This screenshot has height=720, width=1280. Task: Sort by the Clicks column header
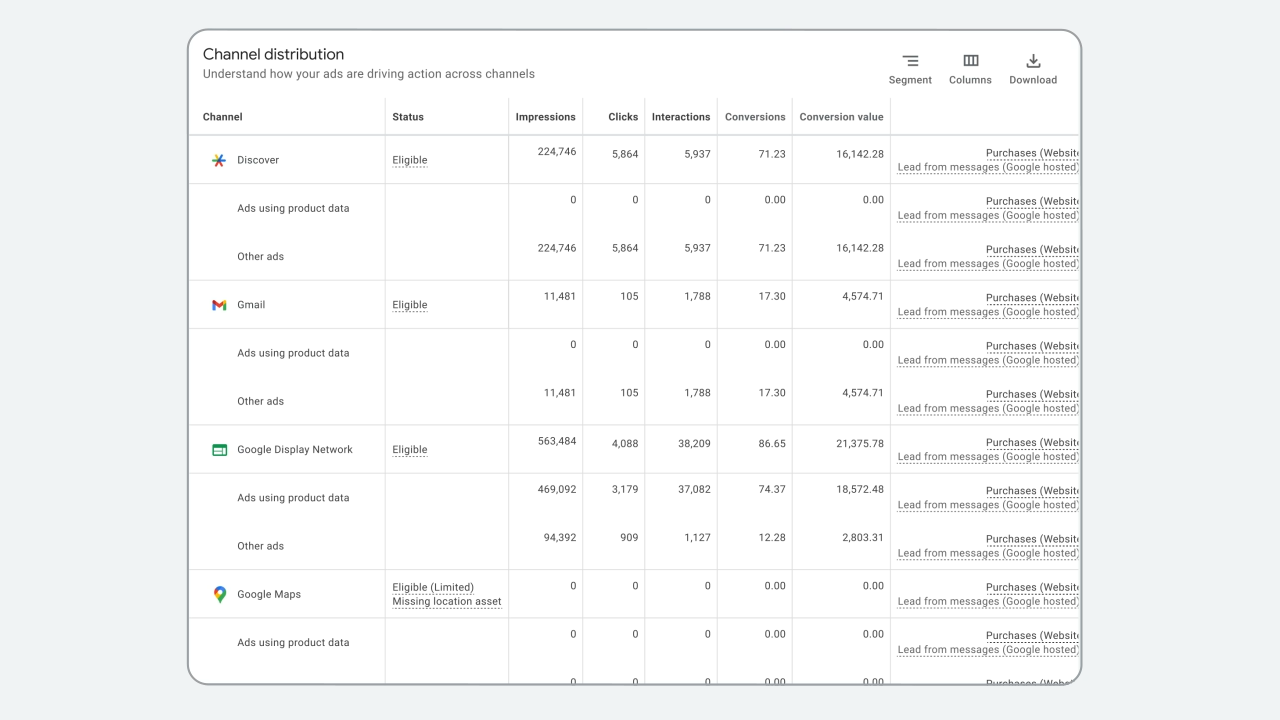(x=622, y=117)
